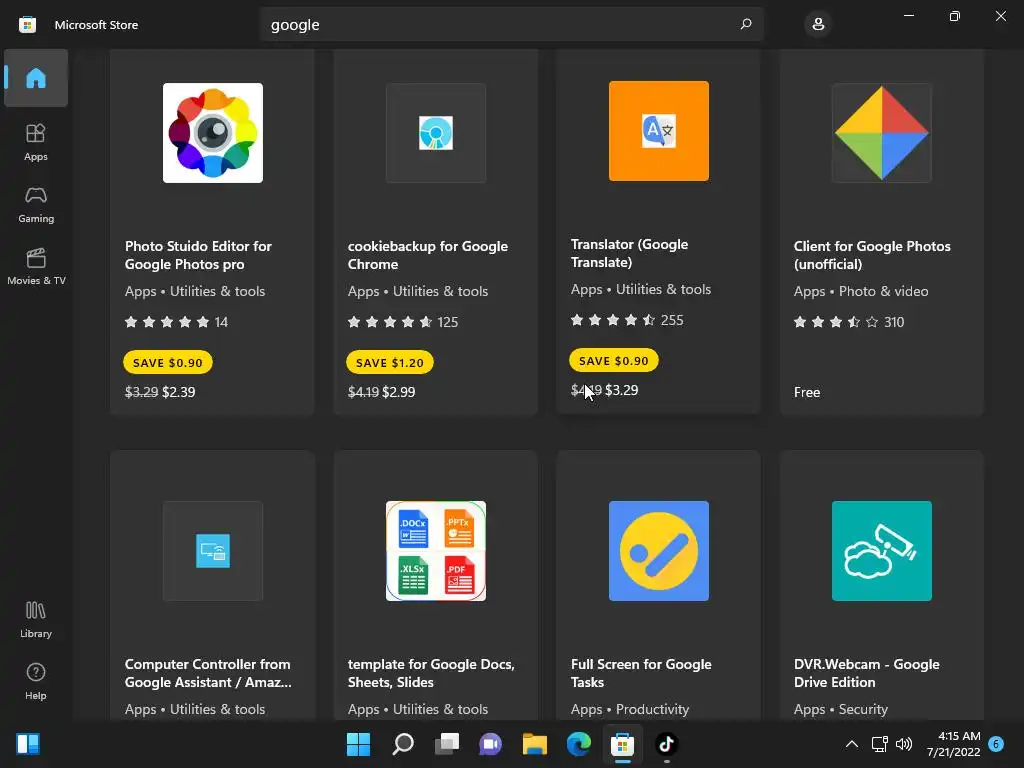This screenshot has width=1024, height=768.
Task: Open the Gaming section
Action: coord(36,204)
